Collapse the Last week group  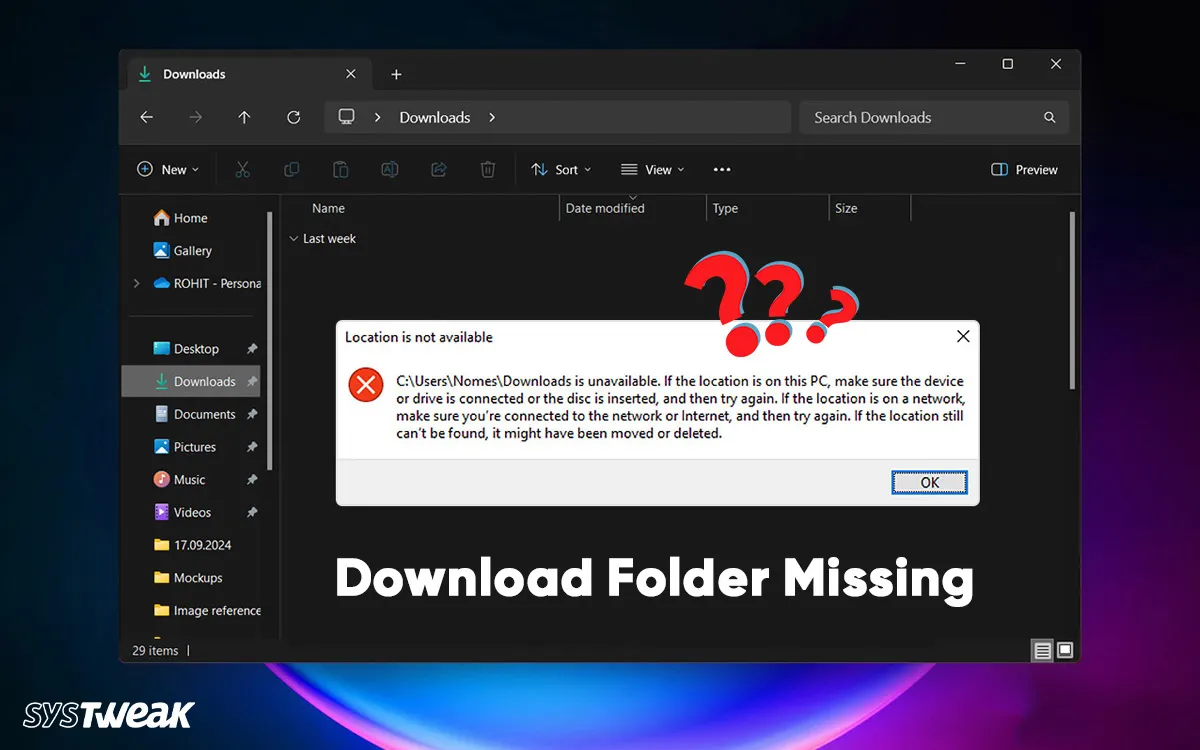pos(293,239)
